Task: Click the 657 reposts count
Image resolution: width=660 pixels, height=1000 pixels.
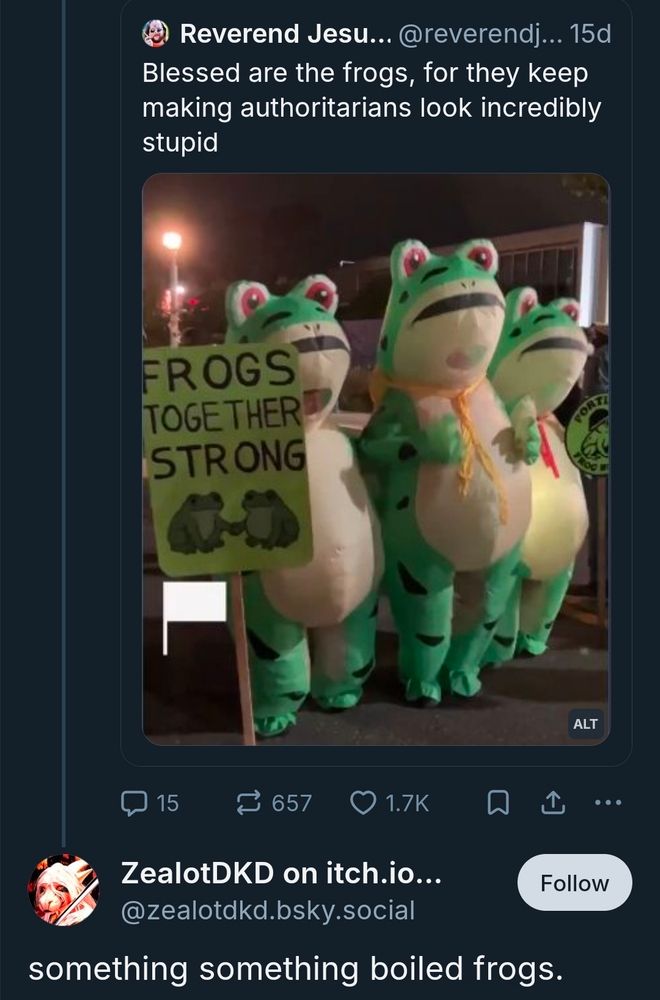Action: 292,803
